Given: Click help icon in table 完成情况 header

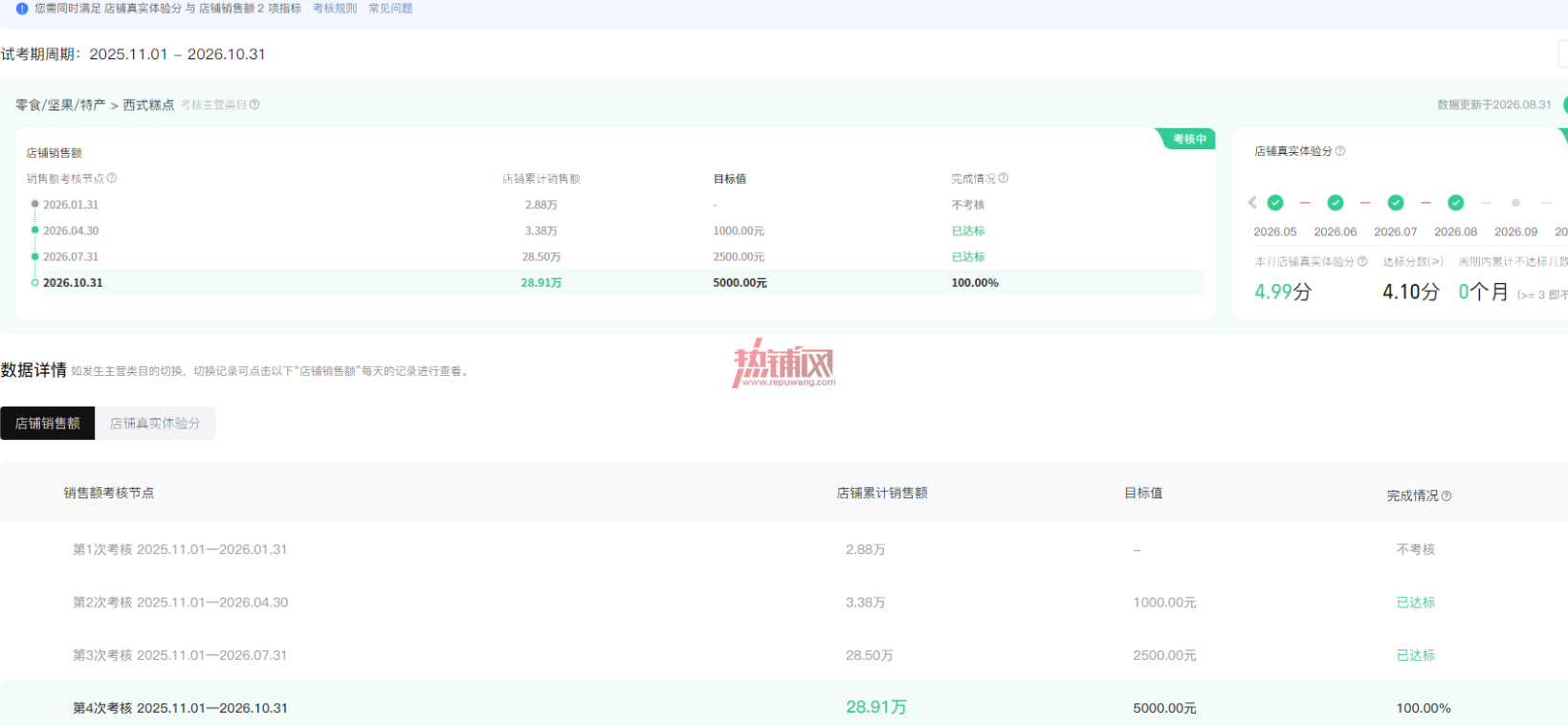Looking at the screenshot, I should 1446,495.
